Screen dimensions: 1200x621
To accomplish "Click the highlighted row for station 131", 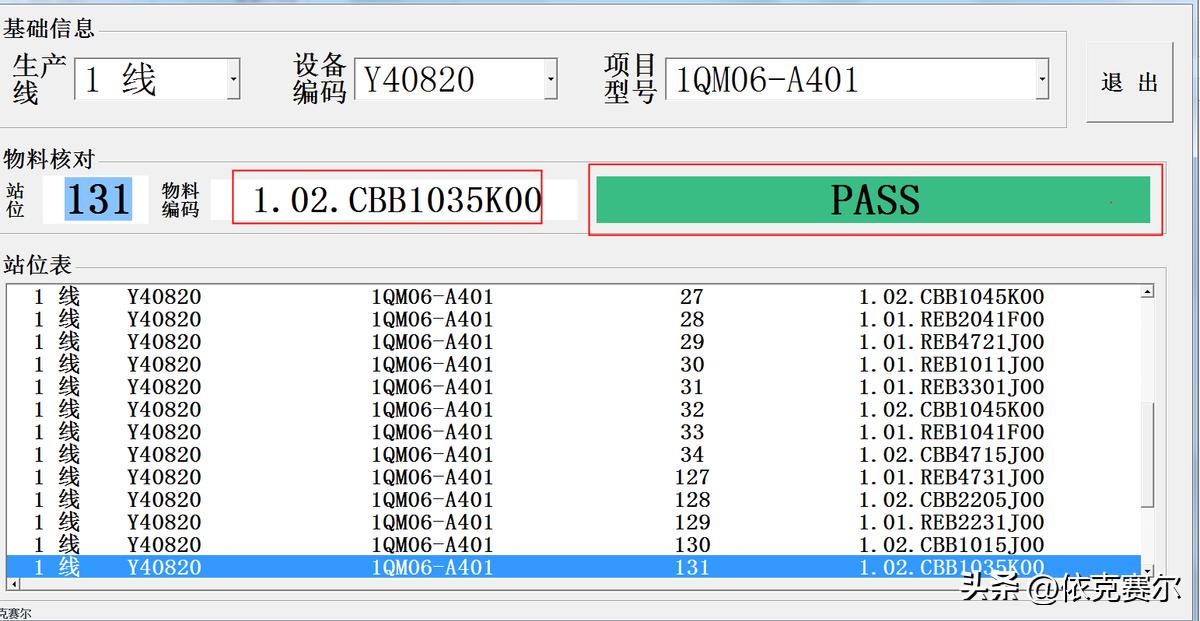I will click(500, 567).
